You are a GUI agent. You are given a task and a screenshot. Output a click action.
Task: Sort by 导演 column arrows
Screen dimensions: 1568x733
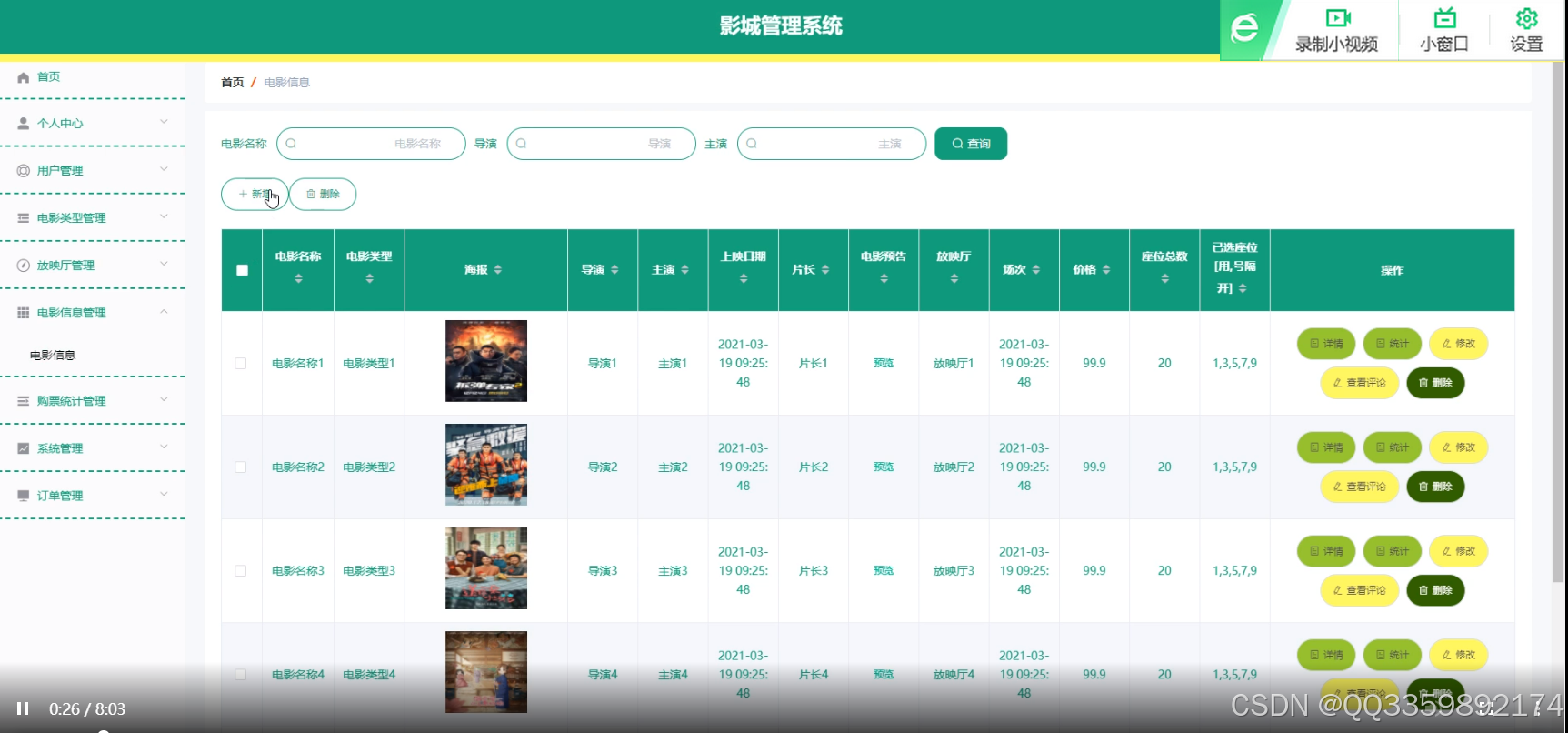(614, 270)
